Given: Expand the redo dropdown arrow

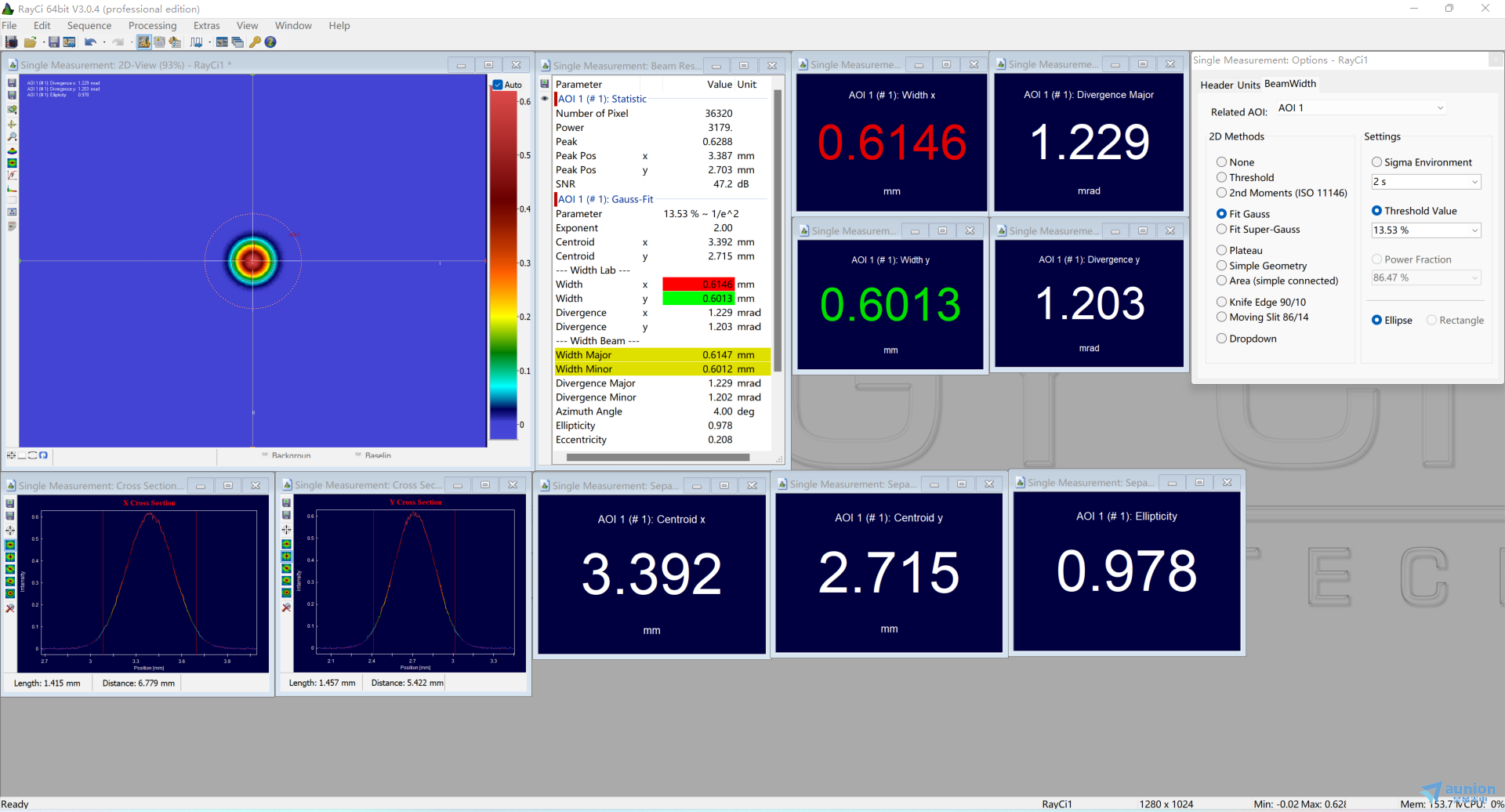Looking at the screenshot, I should (131, 42).
